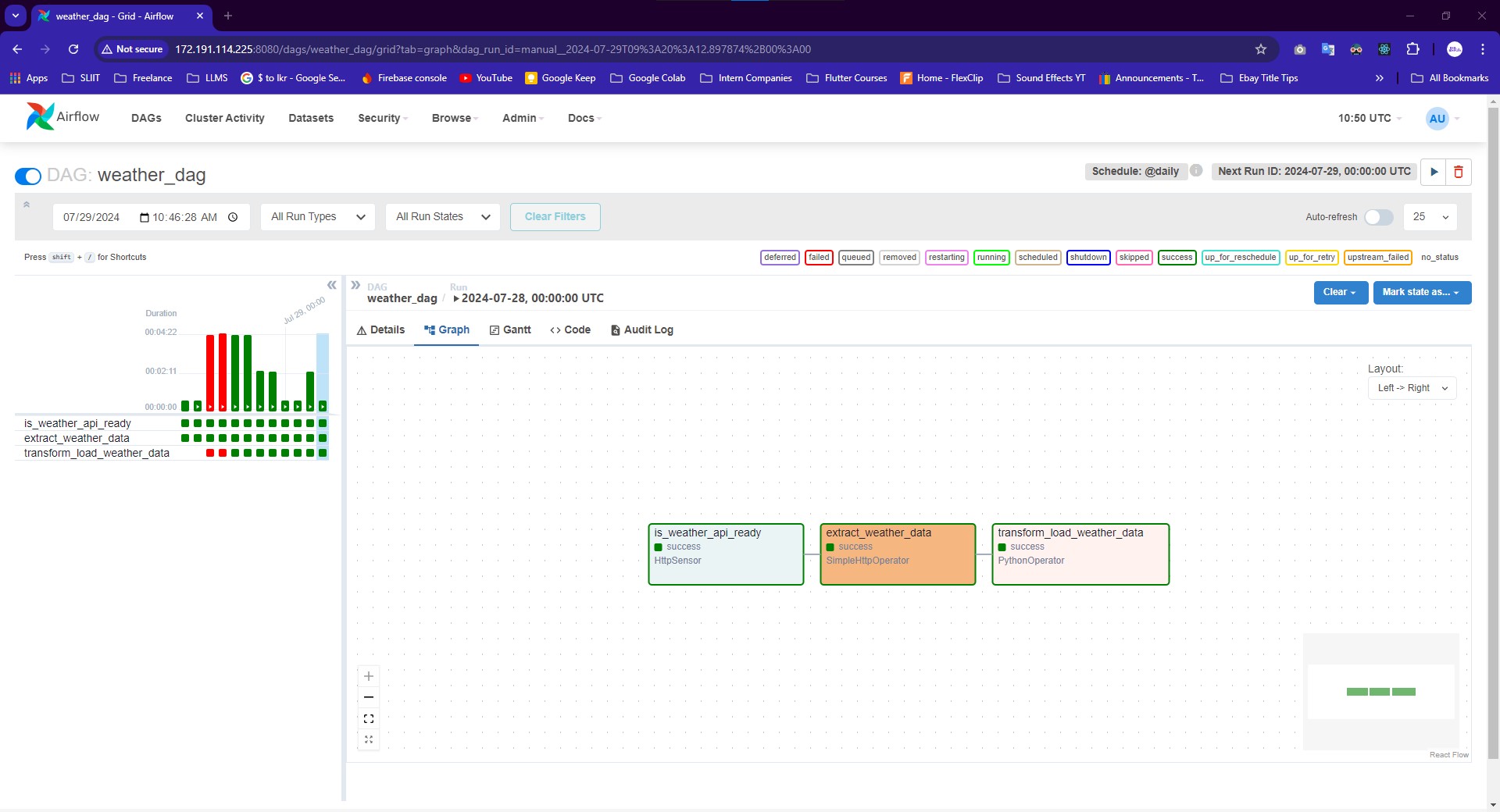Click the base date input field
Image resolution: width=1500 pixels, height=812 pixels.
tap(152, 217)
